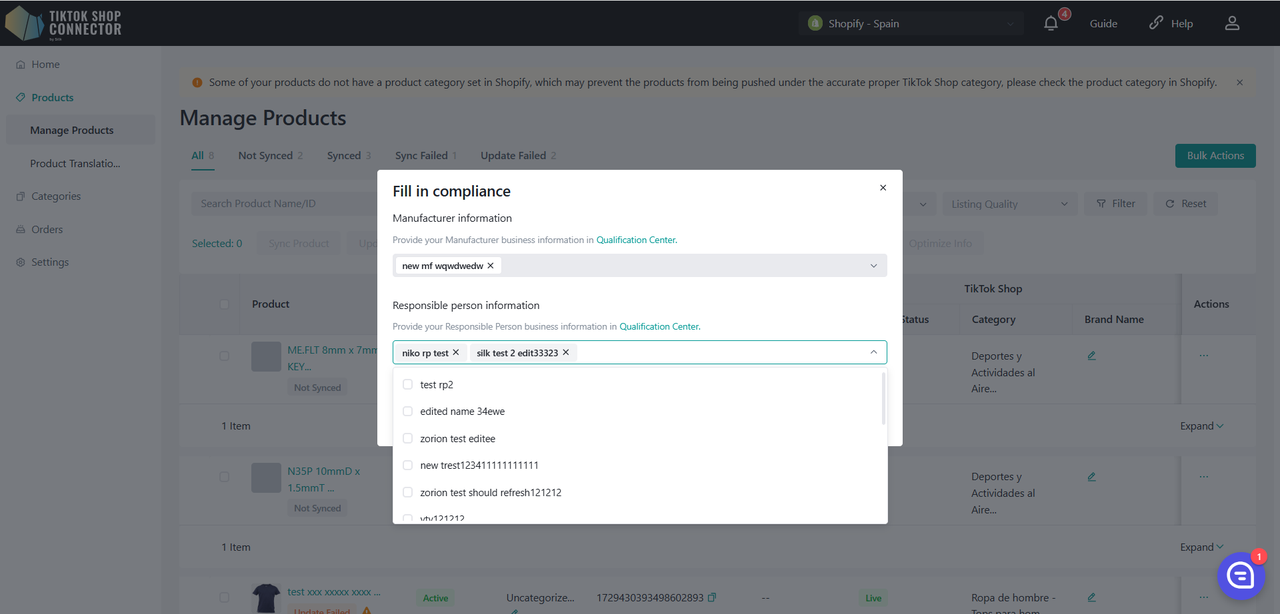Click the responsible person list scrollbar
Screen dimensions: 1280x614
click(x=883, y=398)
